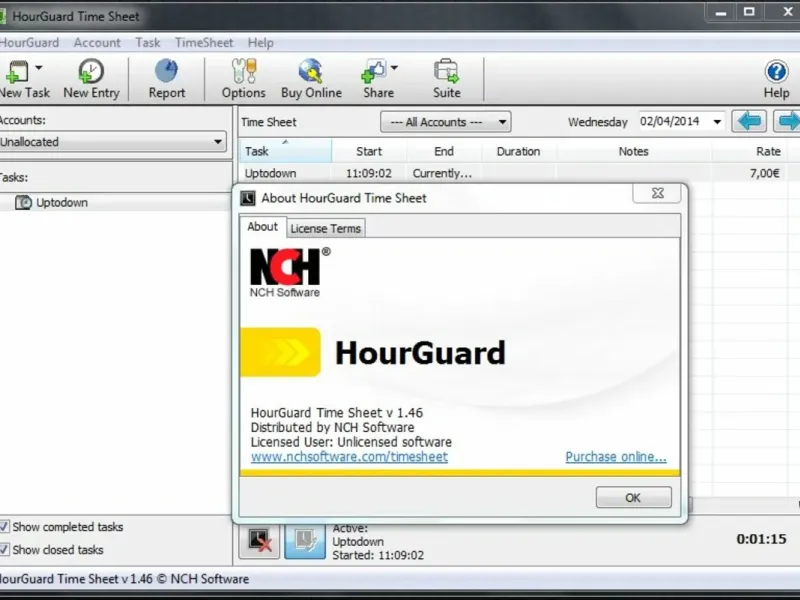The image size is (800, 600).
Task: Click the Currently... end time cell
Action: pos(442,173)
